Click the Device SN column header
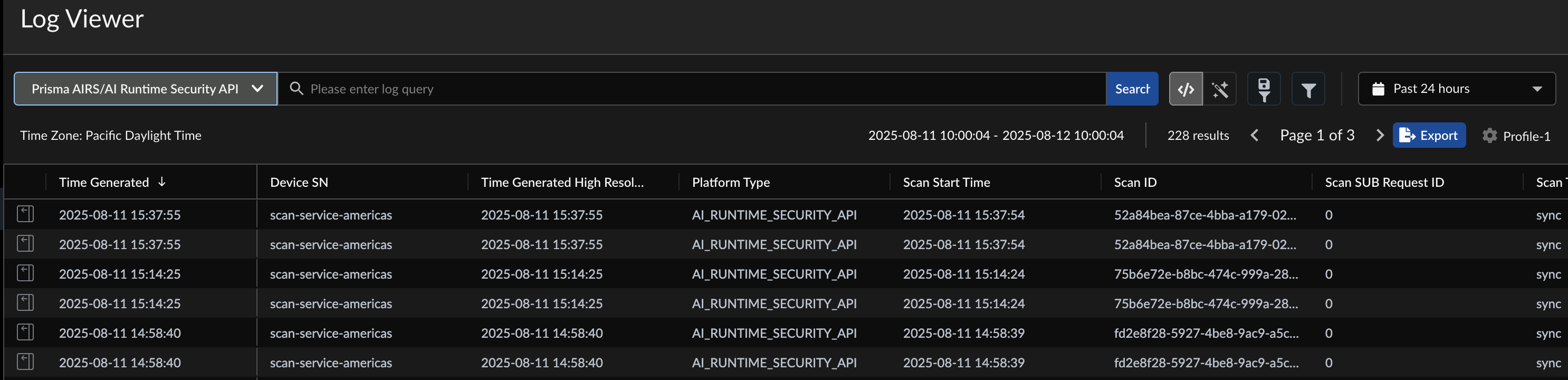The image size is (1568, 380). 299,182
